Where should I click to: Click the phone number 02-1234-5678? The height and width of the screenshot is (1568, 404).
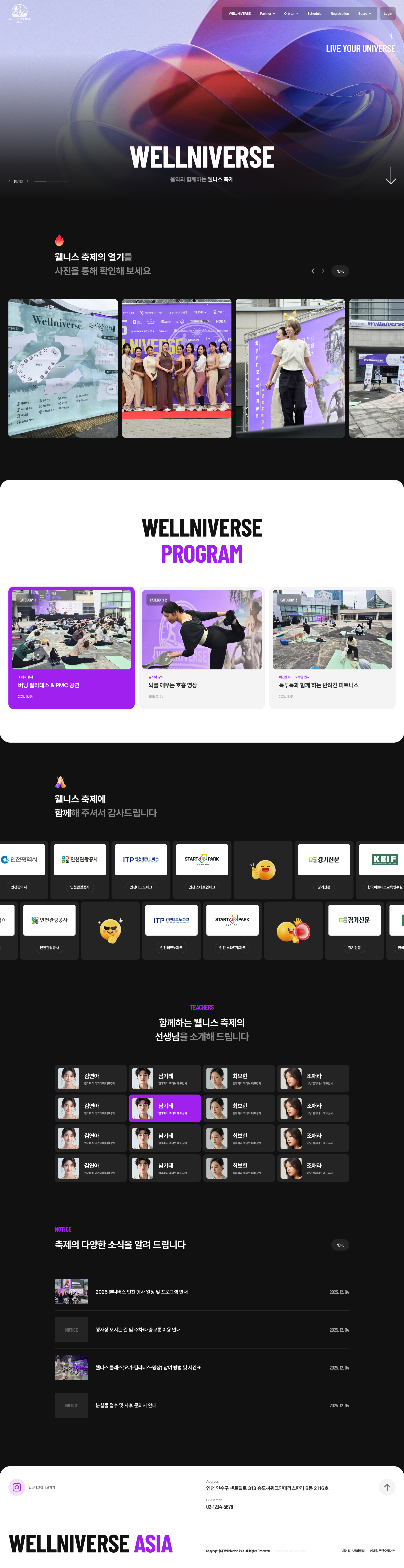pos(219,1507)
